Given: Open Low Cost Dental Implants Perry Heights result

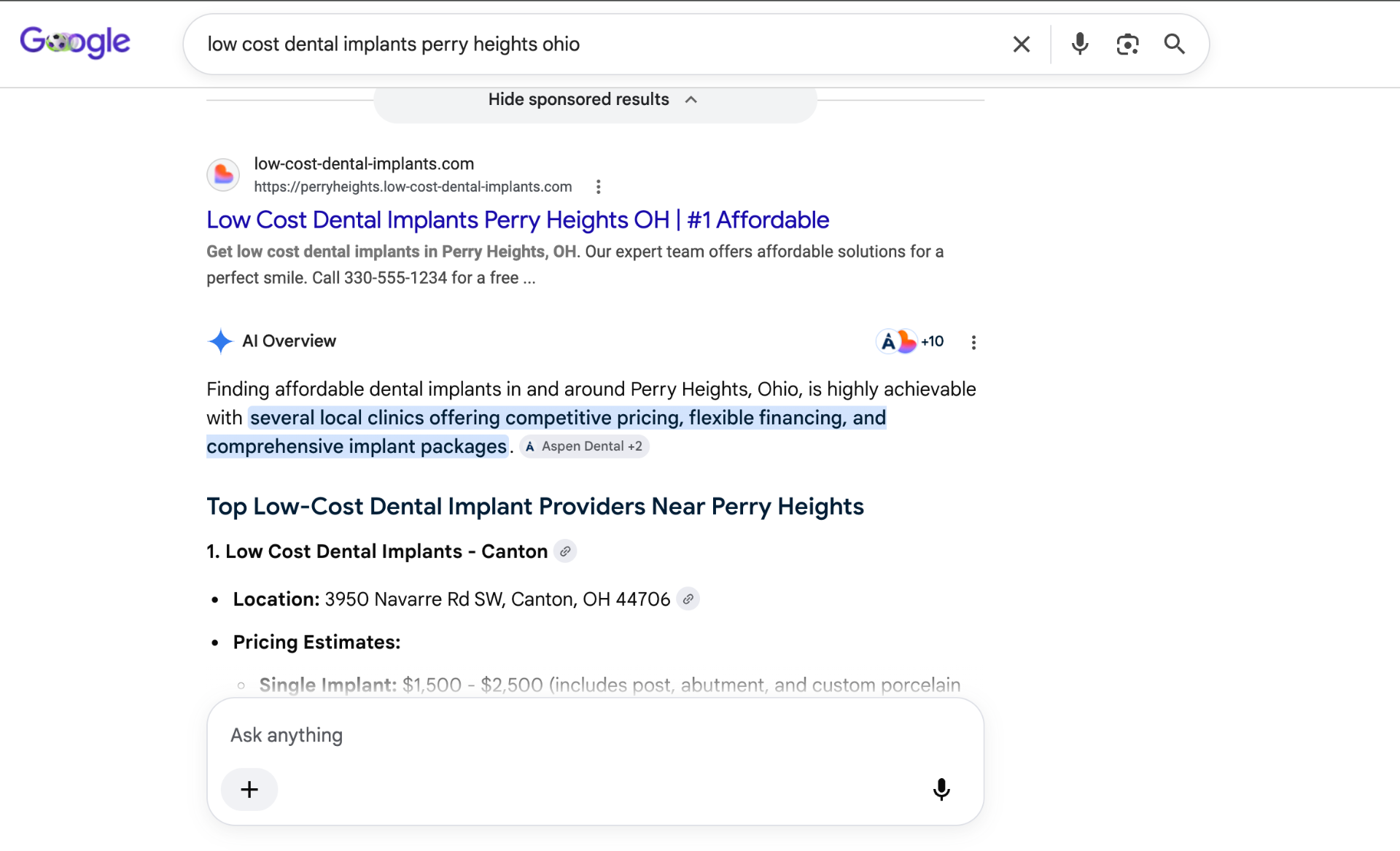Looking at the screenshot, I should click(518, 219).
